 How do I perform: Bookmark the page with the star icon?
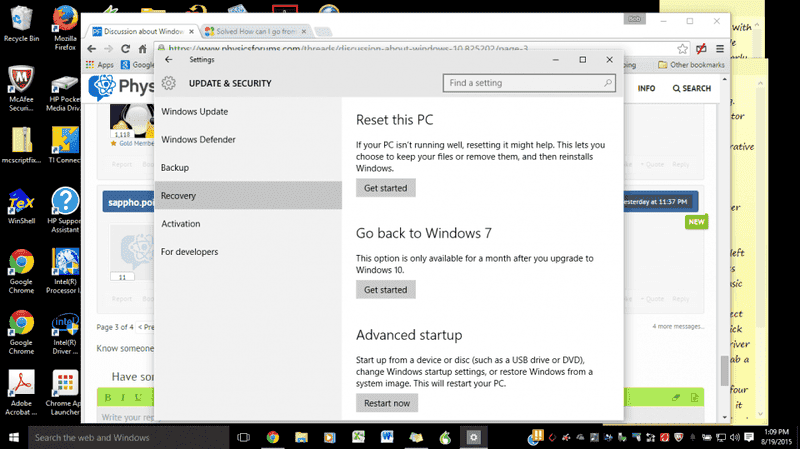pos(682,49)
